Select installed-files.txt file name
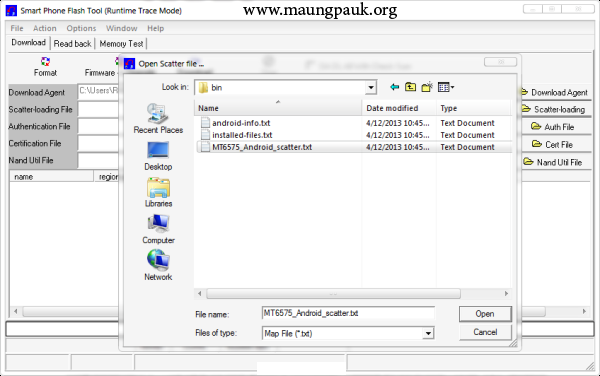Screen dimensions: 600x376 click(x=242, y=135)
